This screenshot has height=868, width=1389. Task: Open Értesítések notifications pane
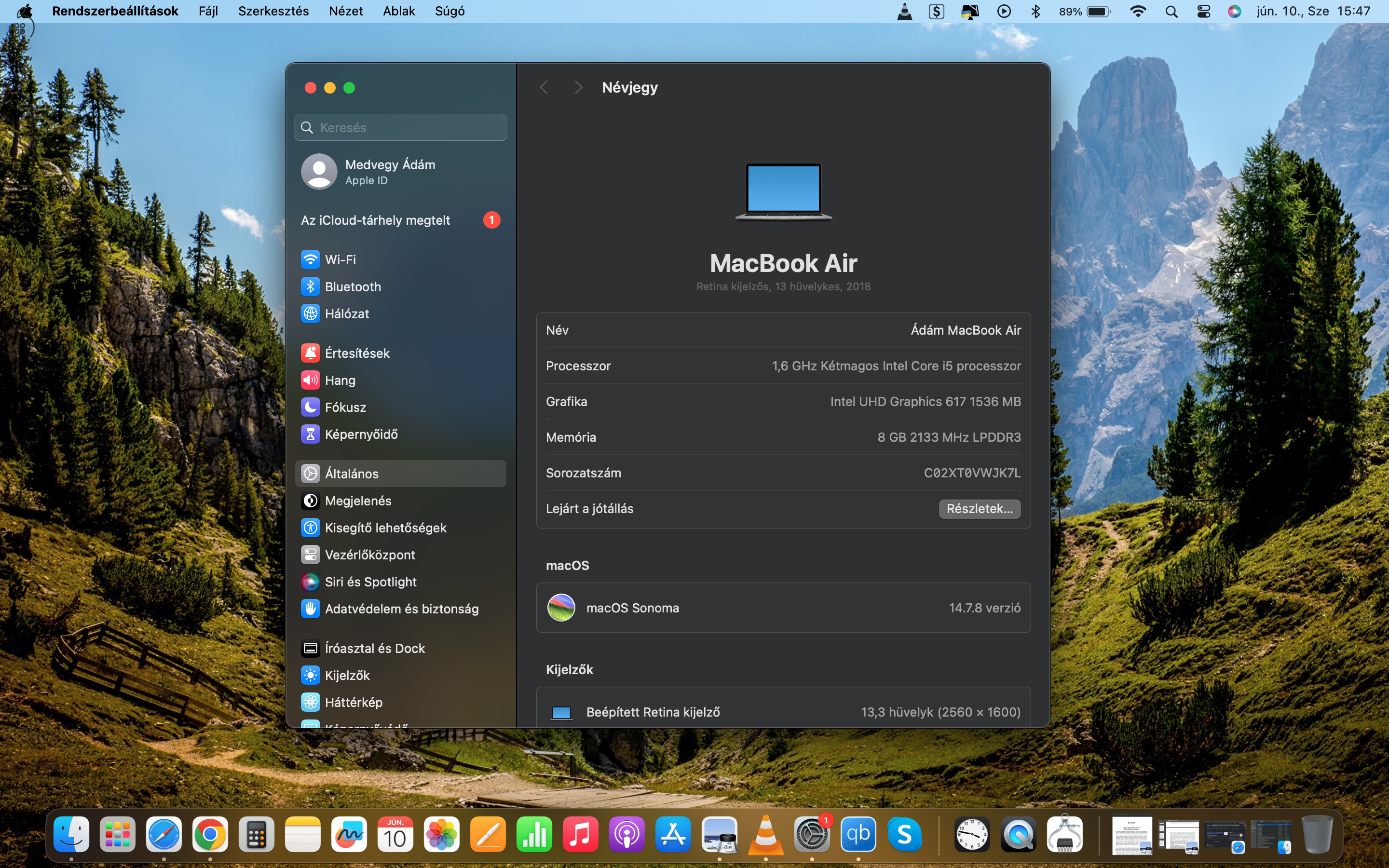400,353
